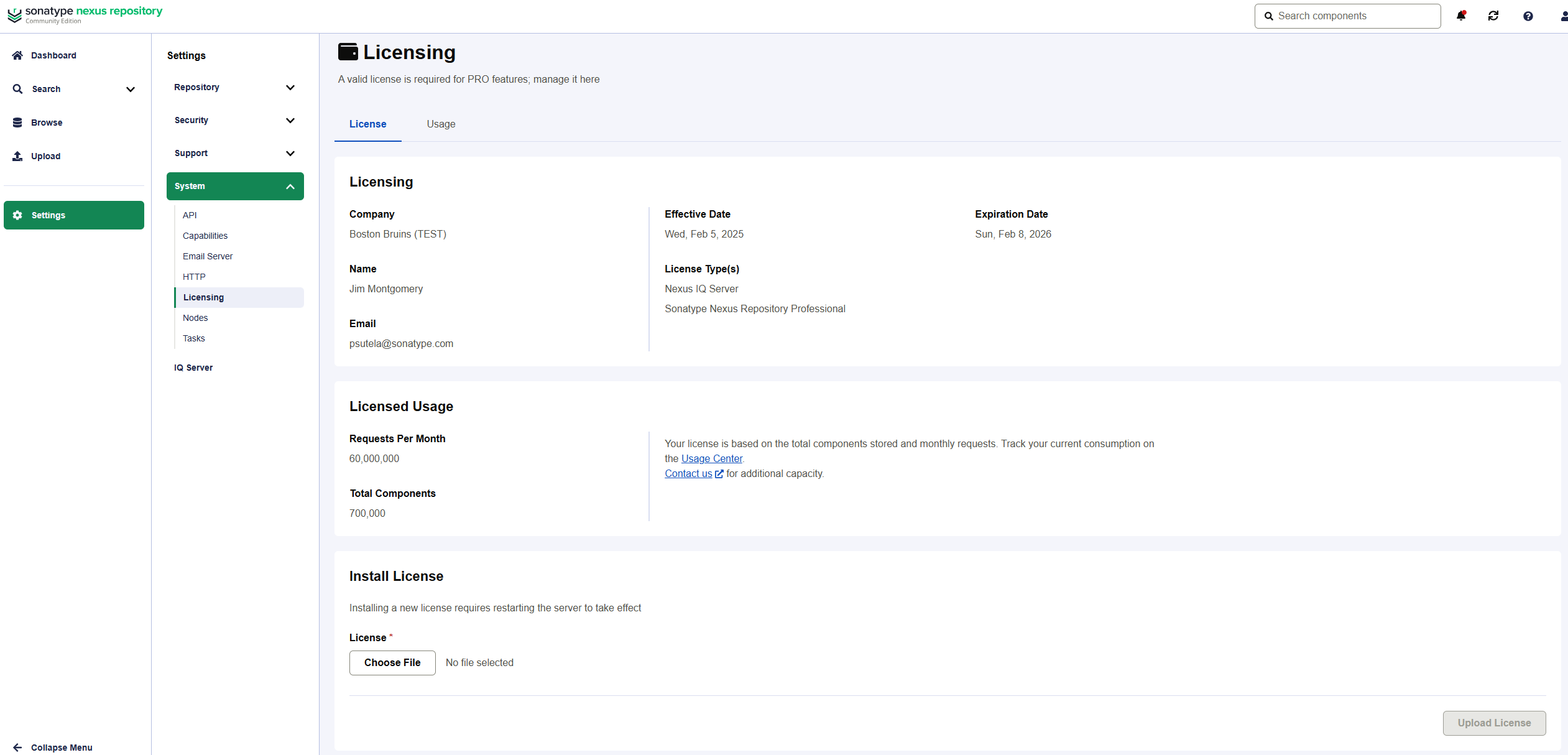
Task: Select Nodes under System
Action: coord(239,318)
